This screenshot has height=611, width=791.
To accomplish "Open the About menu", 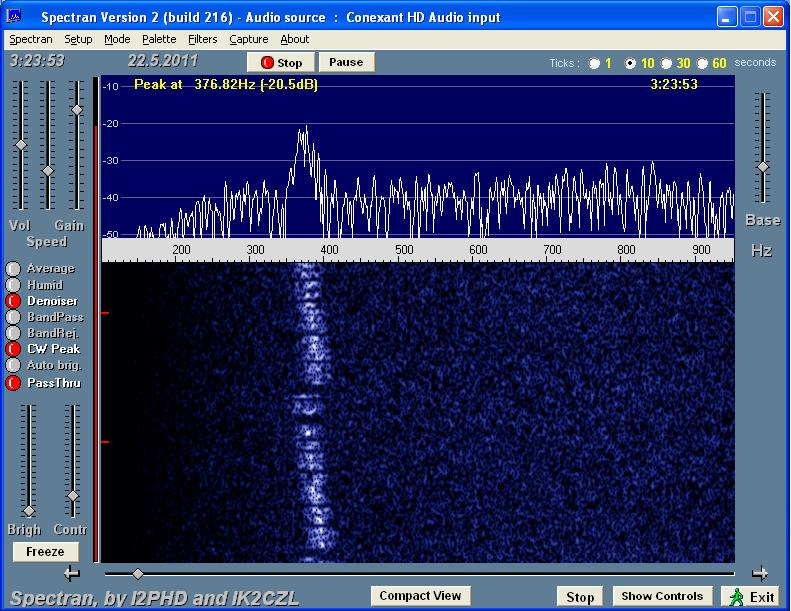I will pos(295,39).
